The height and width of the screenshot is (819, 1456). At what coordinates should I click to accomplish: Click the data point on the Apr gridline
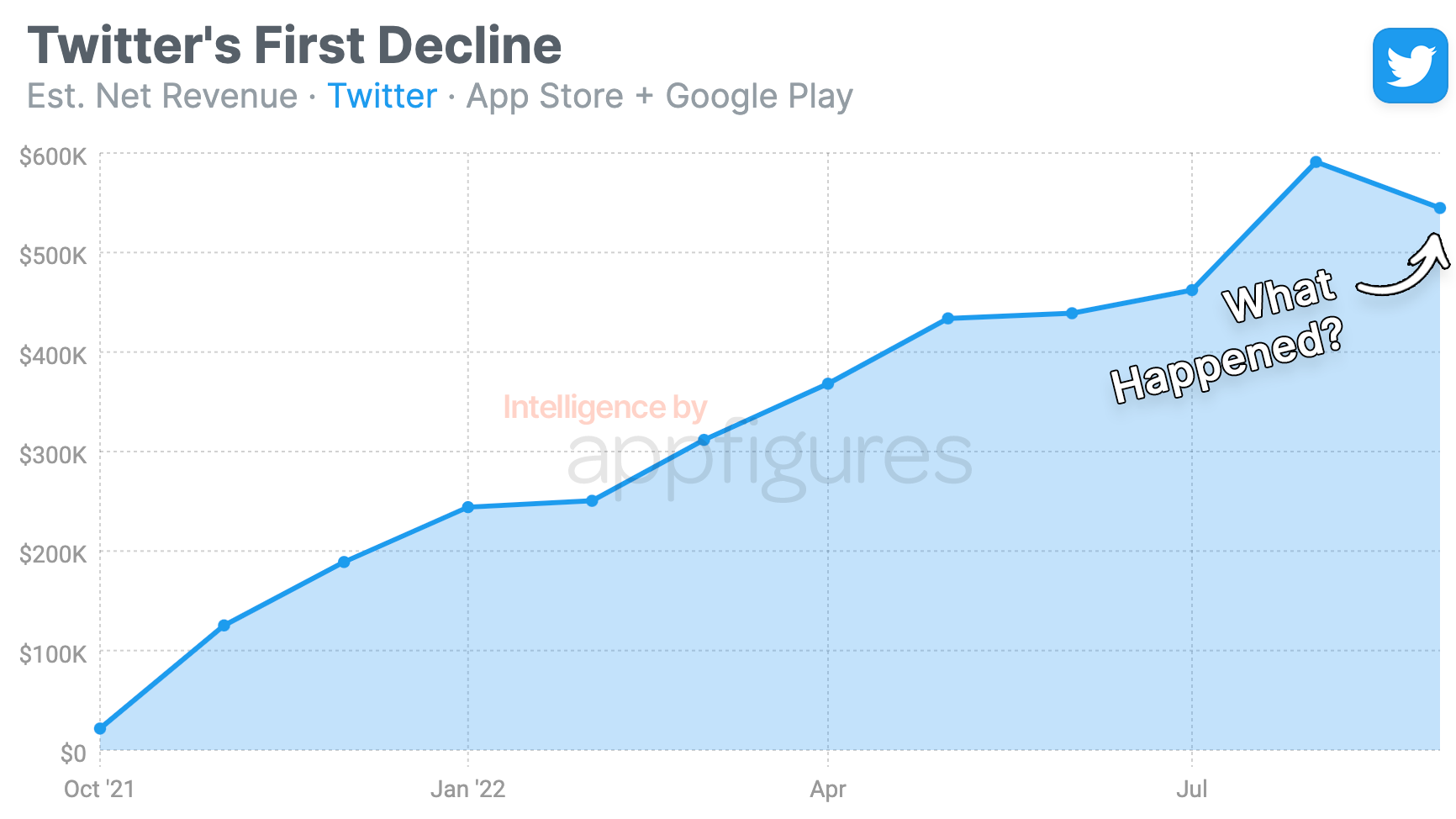pos(828,383)
